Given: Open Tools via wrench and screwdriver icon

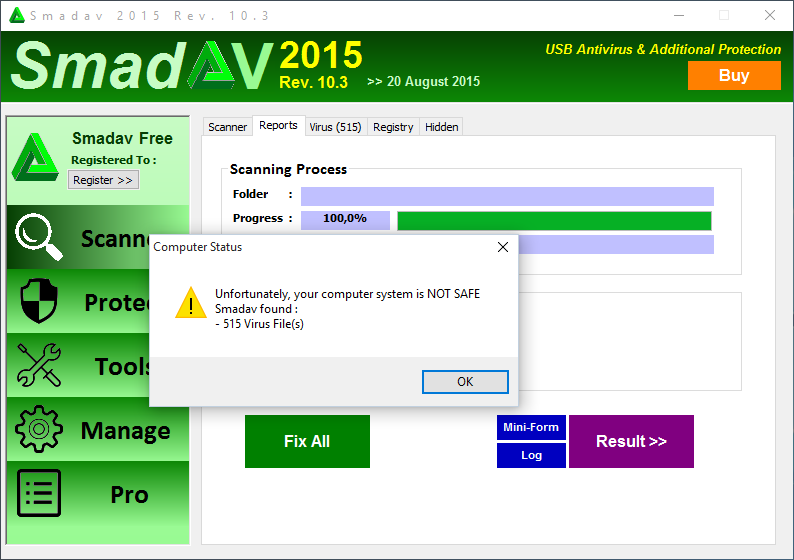Looking at the screenshot, I should coord(39,365).
